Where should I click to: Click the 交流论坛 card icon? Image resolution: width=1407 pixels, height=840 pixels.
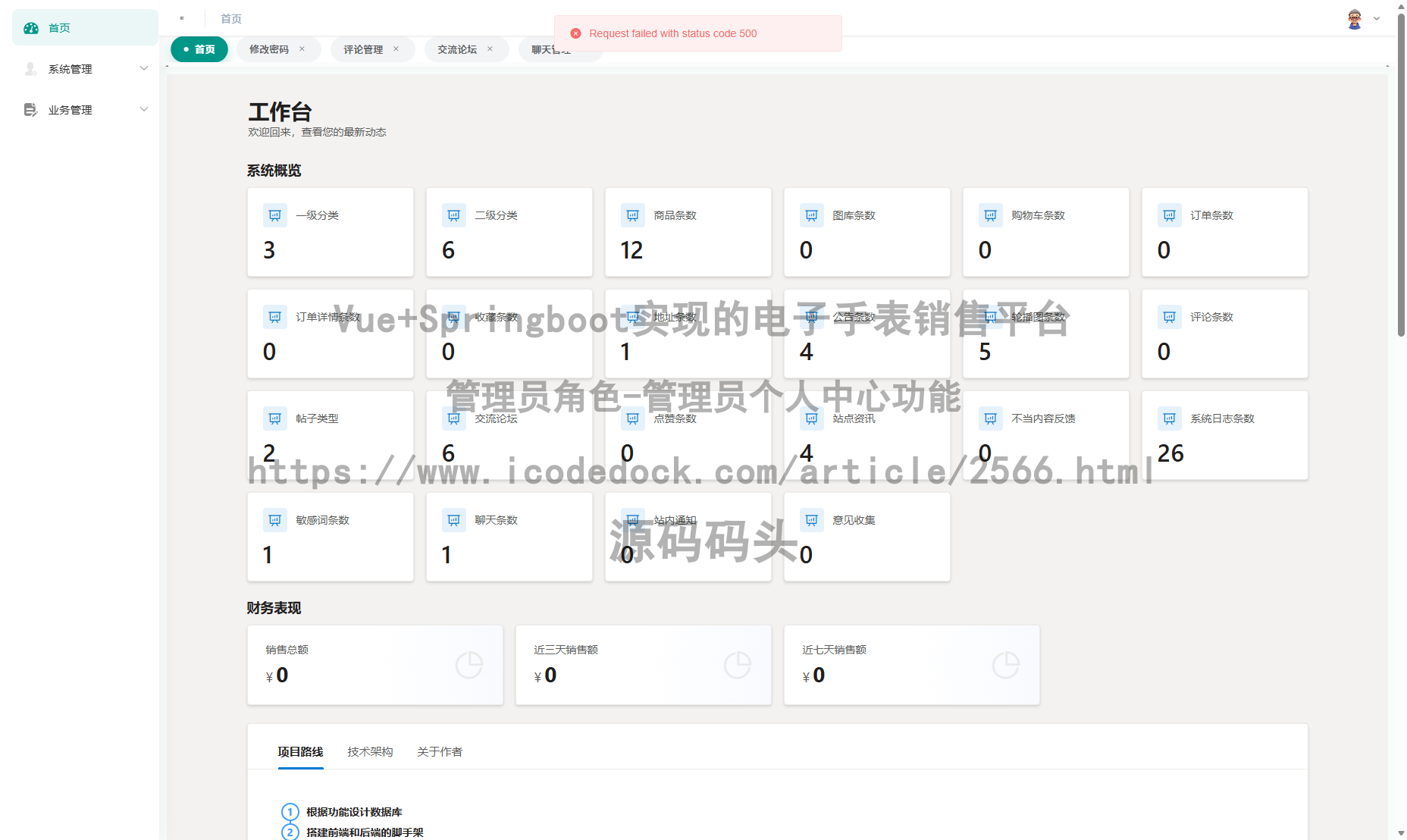pos(453,418)
